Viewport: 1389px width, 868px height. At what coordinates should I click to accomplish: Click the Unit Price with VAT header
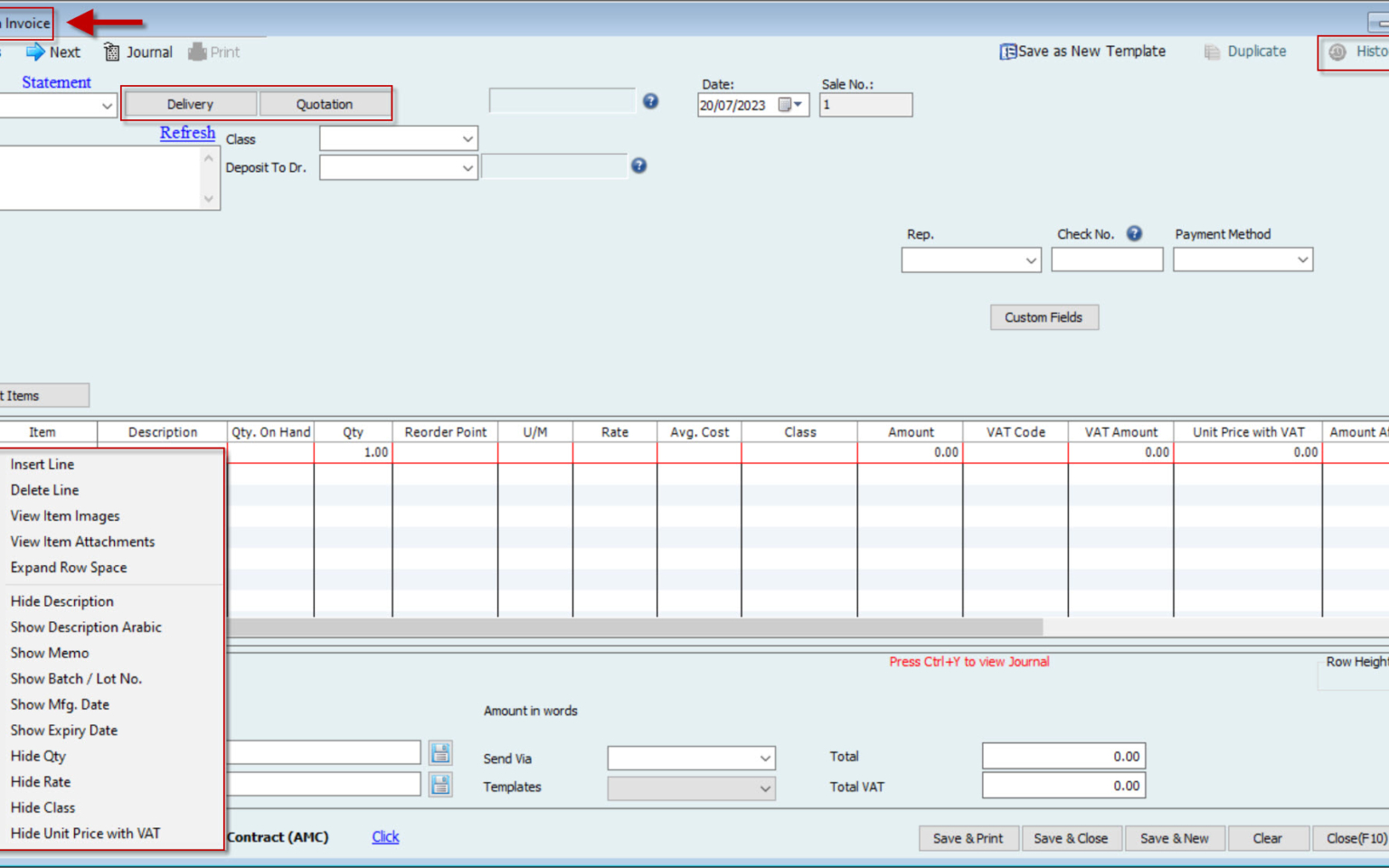[1248, 432]
